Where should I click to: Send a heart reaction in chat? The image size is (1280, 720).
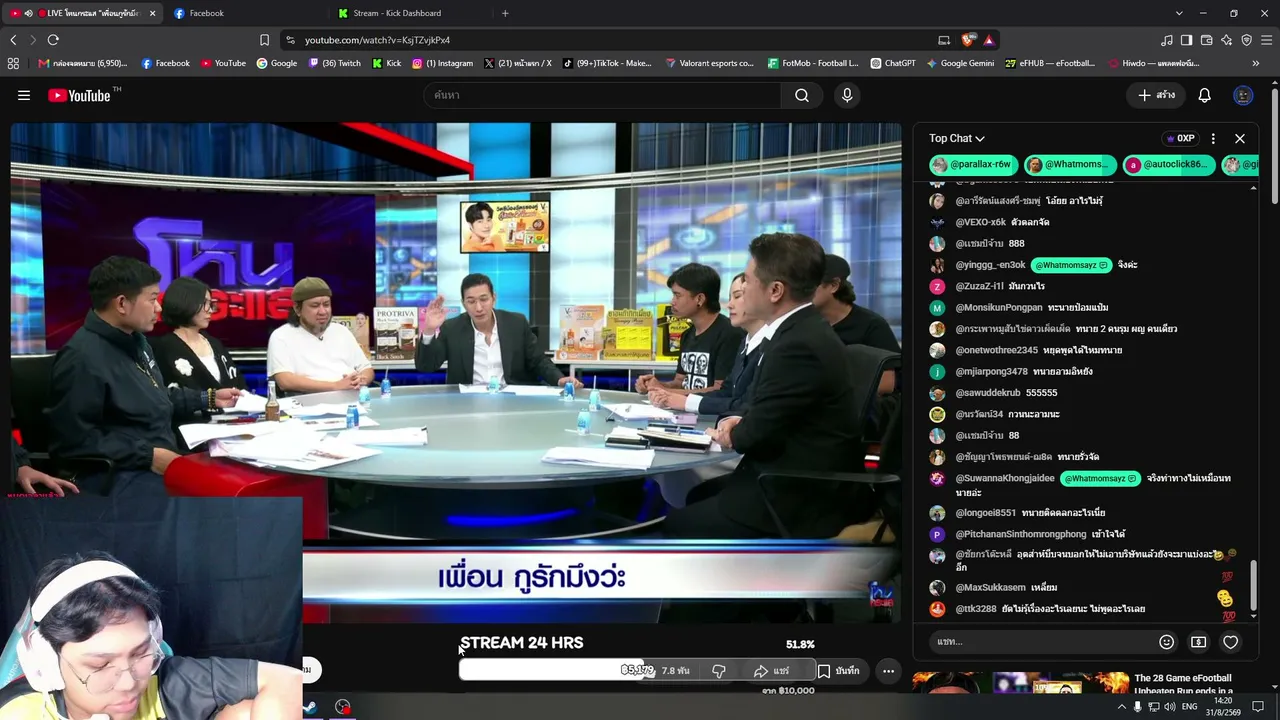click(x=1231, y=642)
